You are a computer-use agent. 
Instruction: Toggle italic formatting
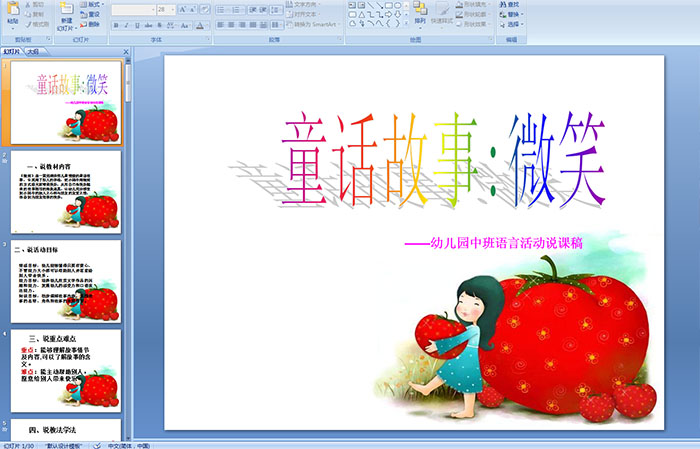(x=126, y=25)
